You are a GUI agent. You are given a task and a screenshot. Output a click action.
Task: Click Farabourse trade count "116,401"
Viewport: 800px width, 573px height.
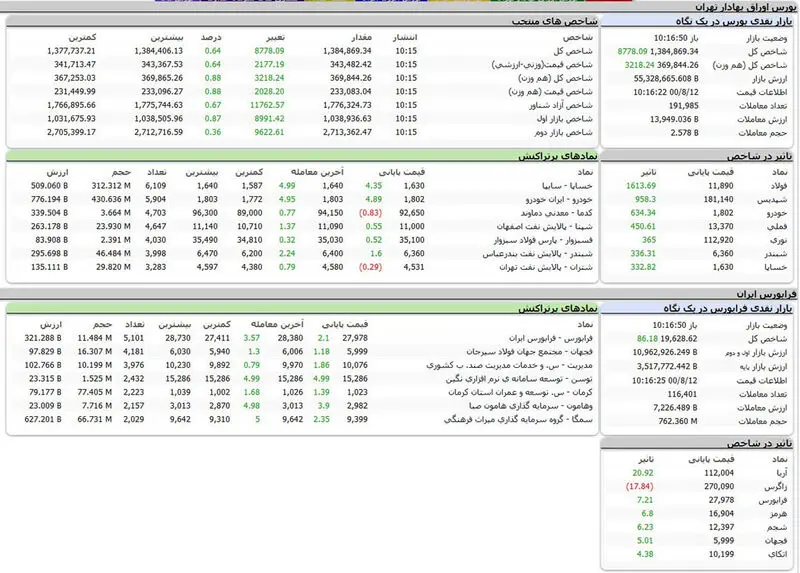[x=682, y=394]
